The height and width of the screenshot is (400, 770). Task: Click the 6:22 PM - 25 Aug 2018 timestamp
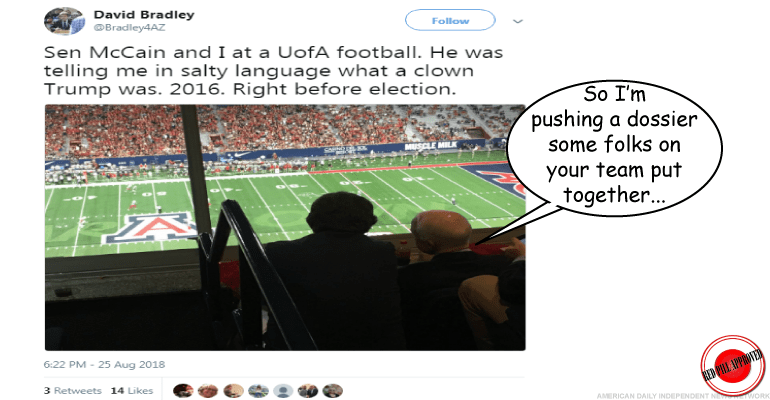104,365
